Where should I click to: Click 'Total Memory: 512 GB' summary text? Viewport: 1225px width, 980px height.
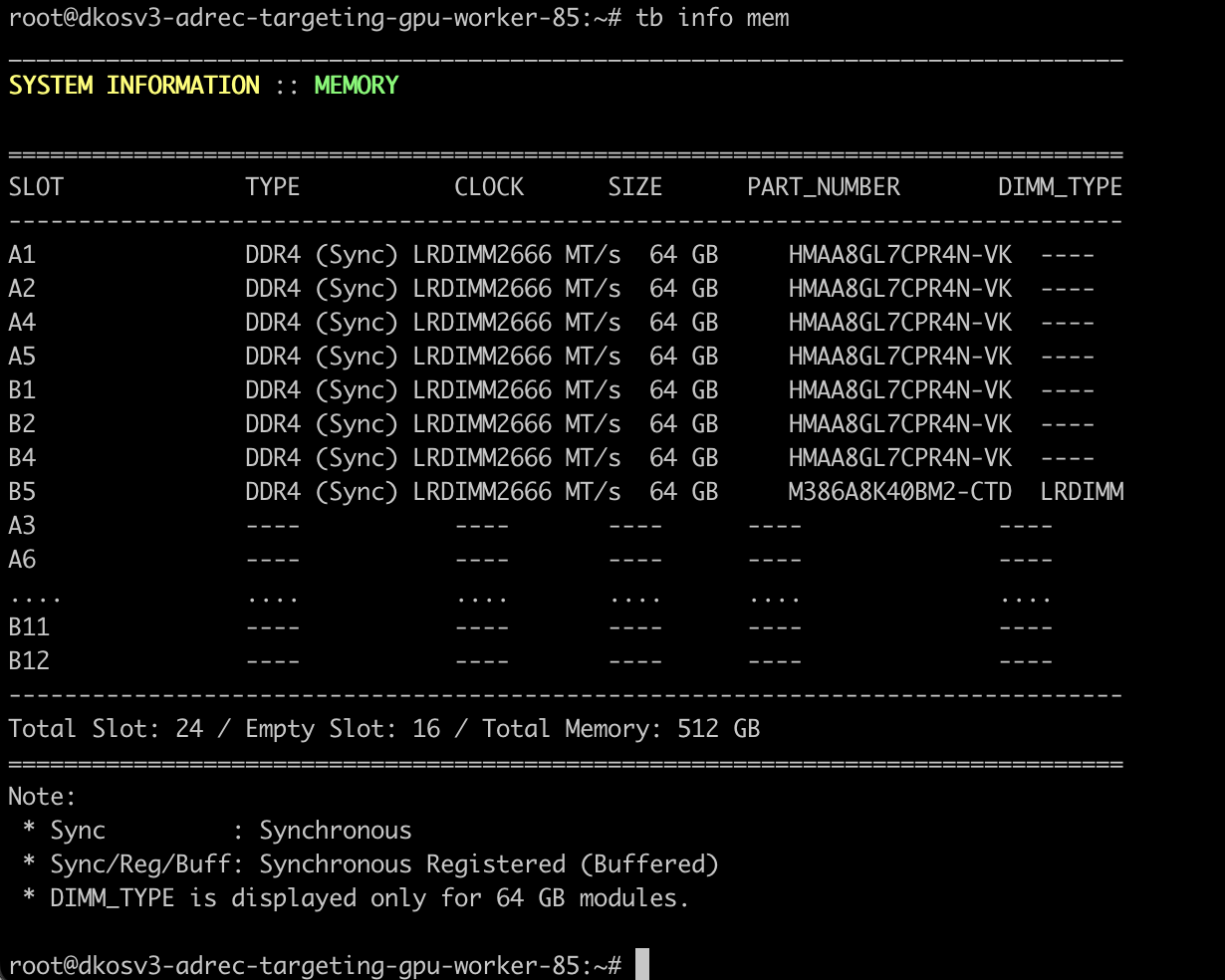click(x=621, y=729)
